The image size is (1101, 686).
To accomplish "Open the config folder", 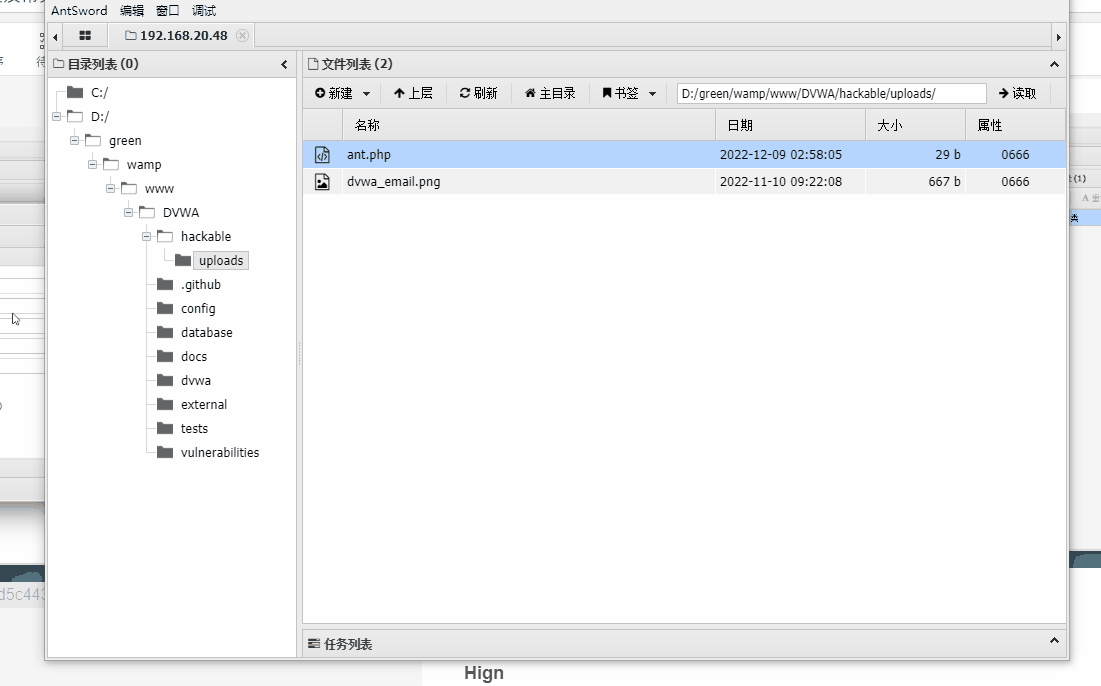I will [x=198, y=309].
